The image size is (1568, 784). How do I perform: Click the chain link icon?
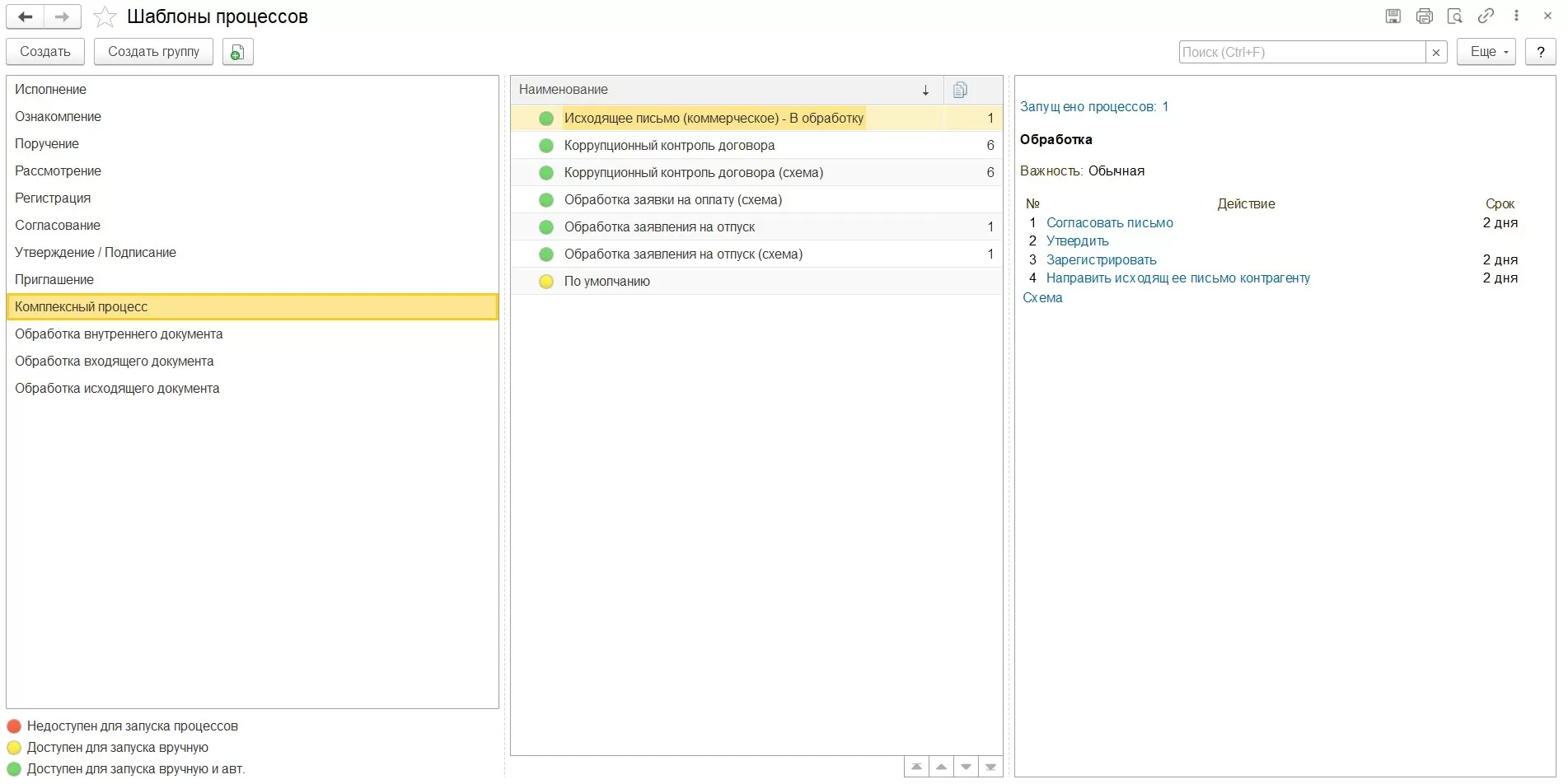1486,16
